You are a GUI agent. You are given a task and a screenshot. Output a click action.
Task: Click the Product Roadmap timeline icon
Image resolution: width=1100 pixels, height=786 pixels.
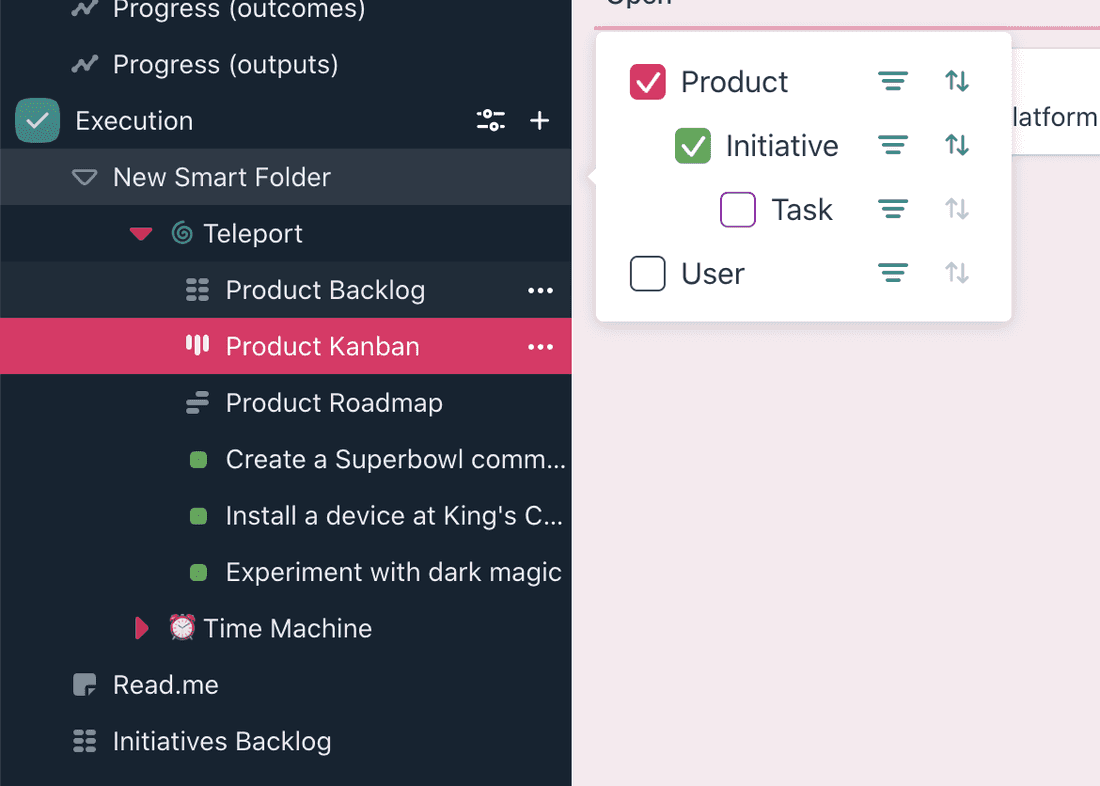click(199, 402)
